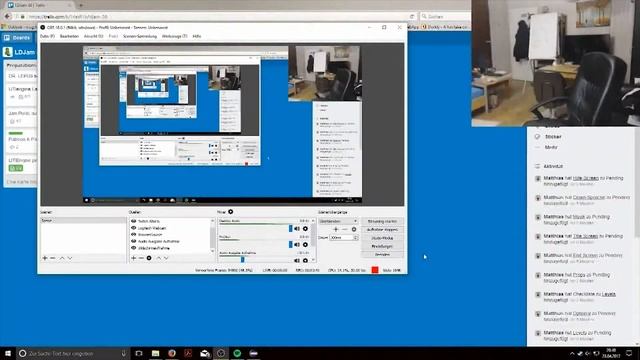The height and width of the screenshot is (360, 640).
Task: Remove selected scene with minus icon
Action: [53, 258]
